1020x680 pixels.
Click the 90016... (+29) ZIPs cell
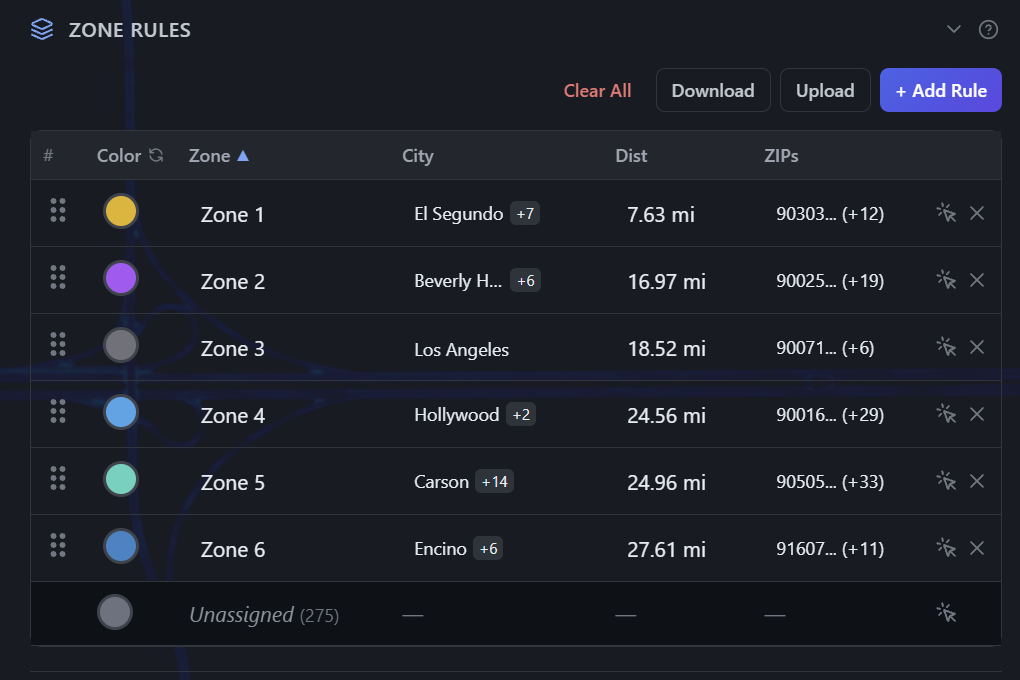(830, 415)
